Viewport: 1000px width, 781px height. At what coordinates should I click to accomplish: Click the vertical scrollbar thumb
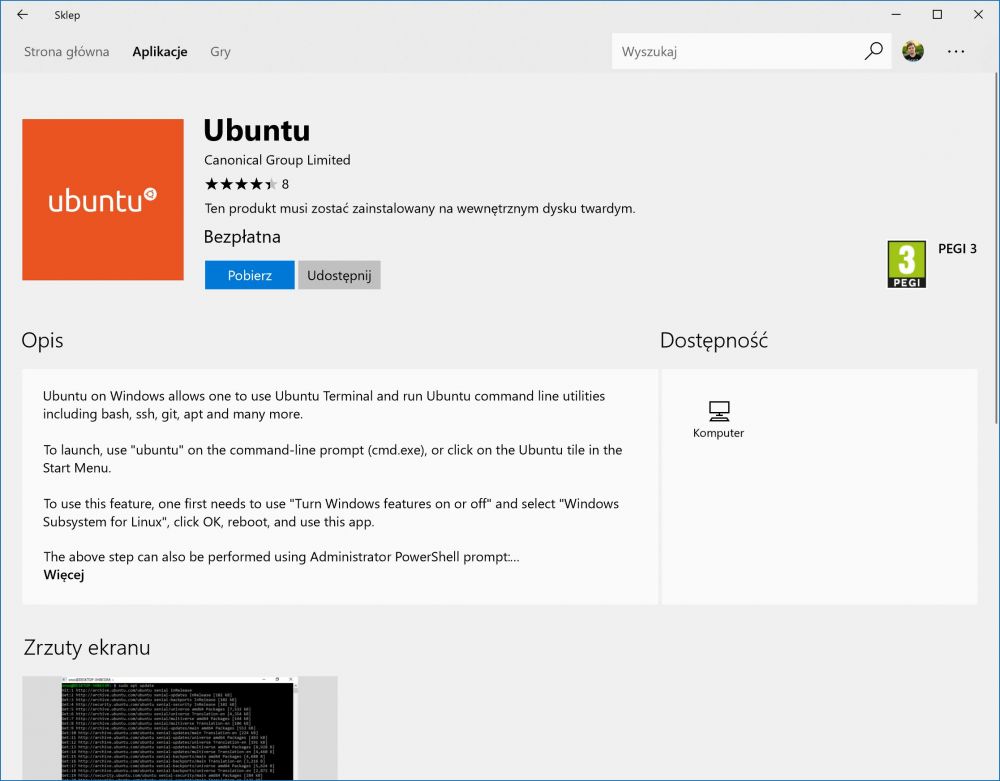coord(996,249)
